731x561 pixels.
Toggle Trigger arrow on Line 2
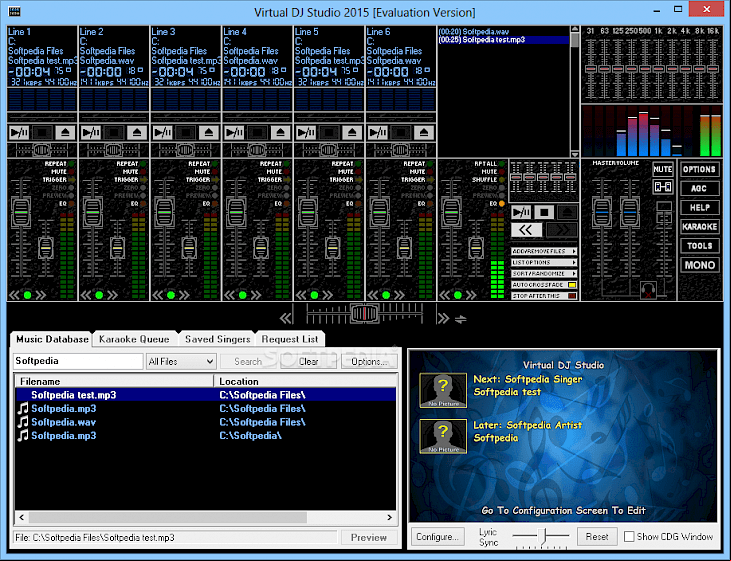coord(143,180)
